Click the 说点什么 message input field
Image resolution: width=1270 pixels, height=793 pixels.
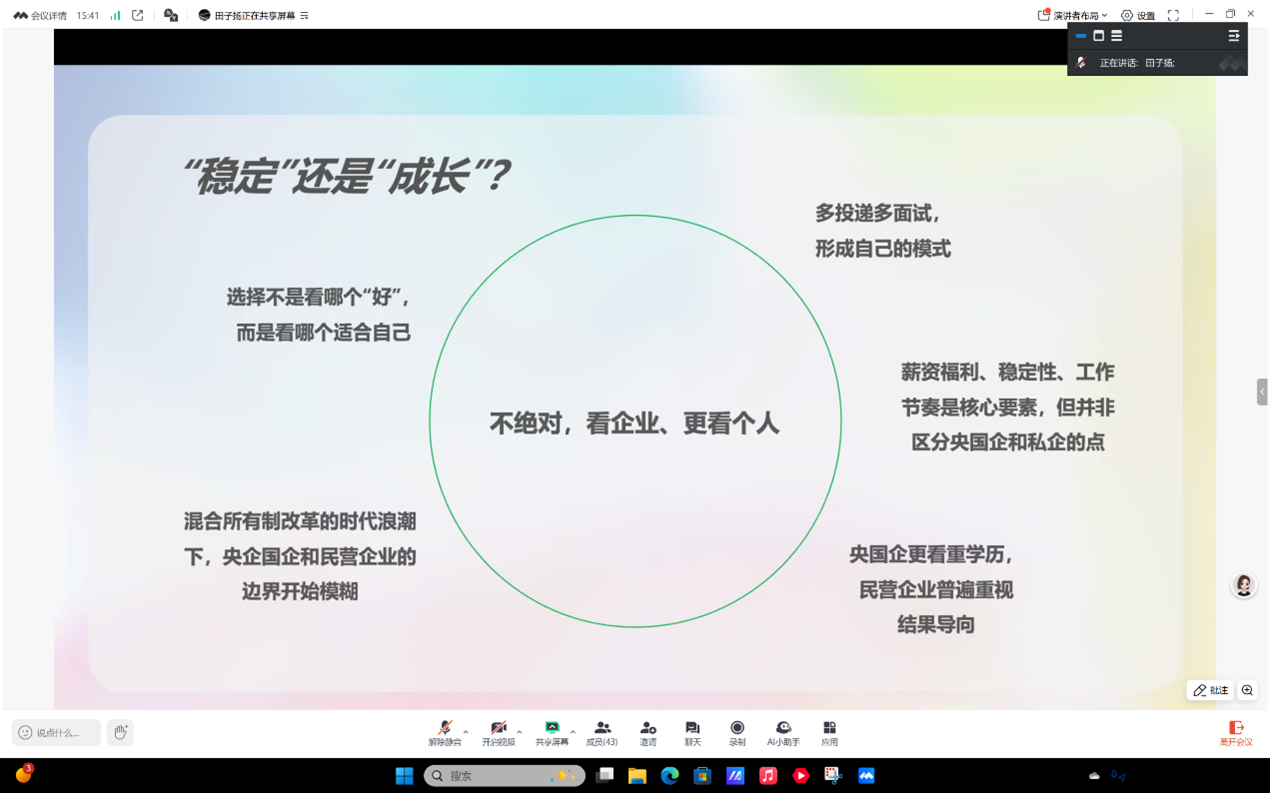[x=57, y=733]
